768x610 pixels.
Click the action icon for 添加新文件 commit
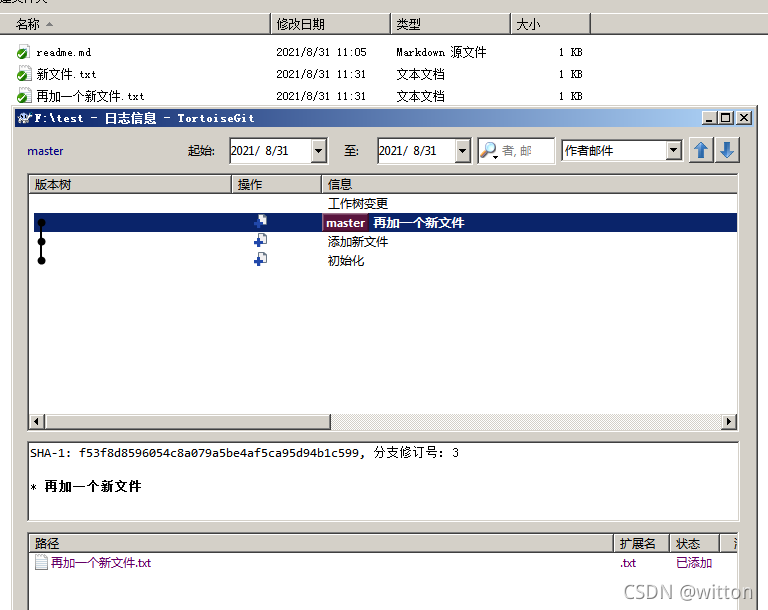click(261, 241)
